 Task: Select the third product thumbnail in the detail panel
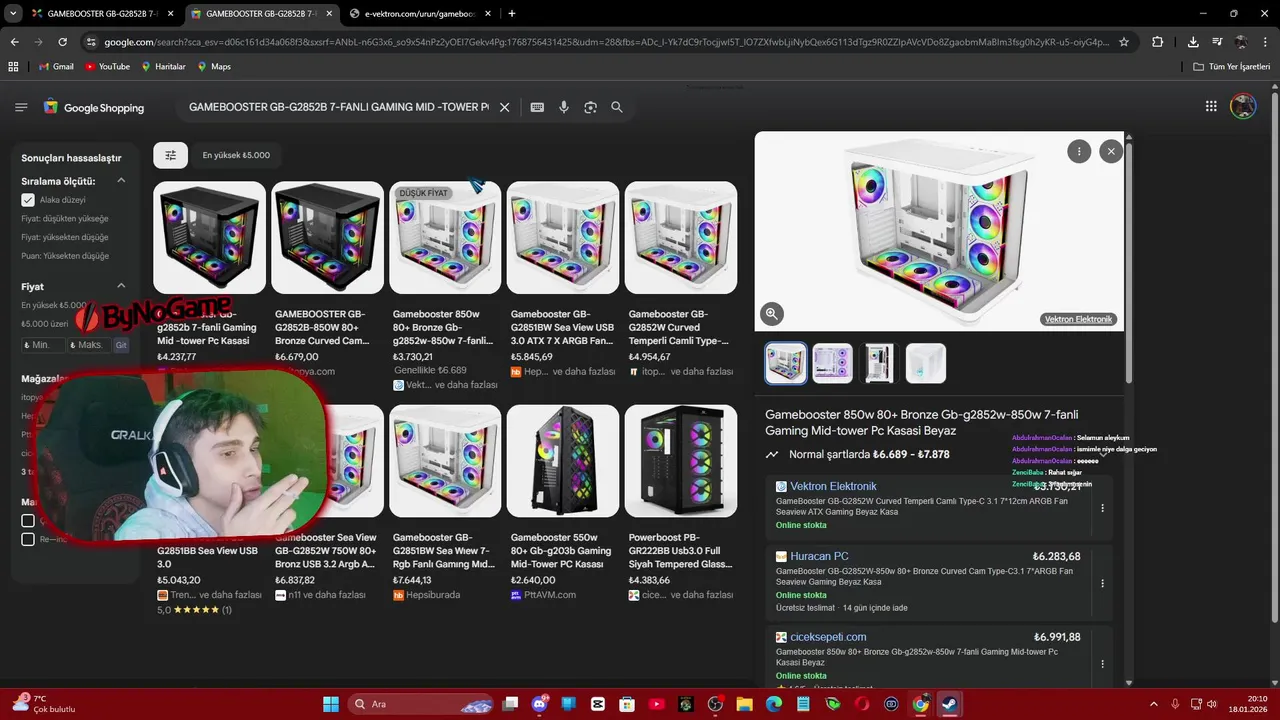click(x=879, y=363)
